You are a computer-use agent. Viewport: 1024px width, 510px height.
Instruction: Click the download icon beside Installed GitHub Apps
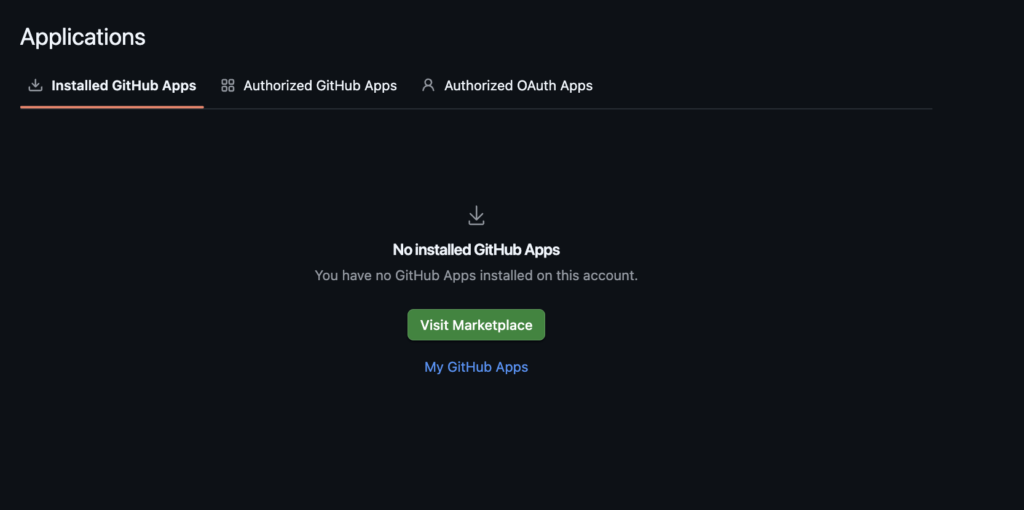(35, 86)
